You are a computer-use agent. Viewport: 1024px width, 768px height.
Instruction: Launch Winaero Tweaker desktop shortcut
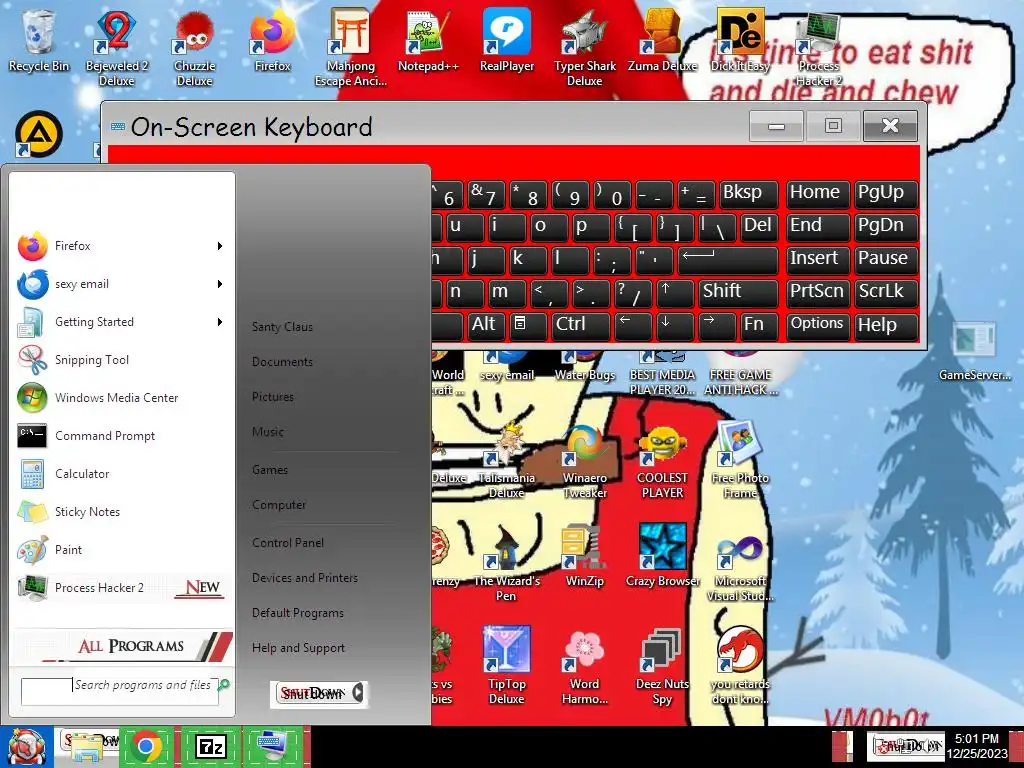tap(584, 461)
